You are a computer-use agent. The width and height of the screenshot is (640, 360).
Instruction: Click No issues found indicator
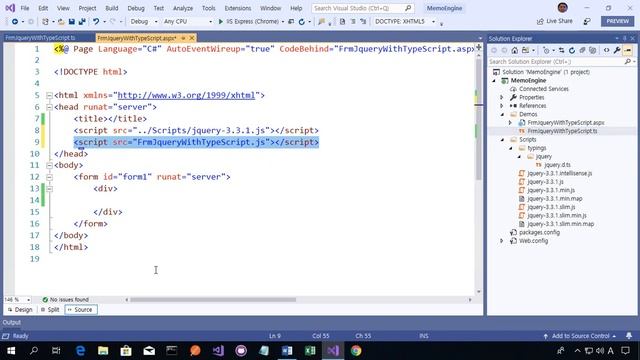[x=66, y=300]
